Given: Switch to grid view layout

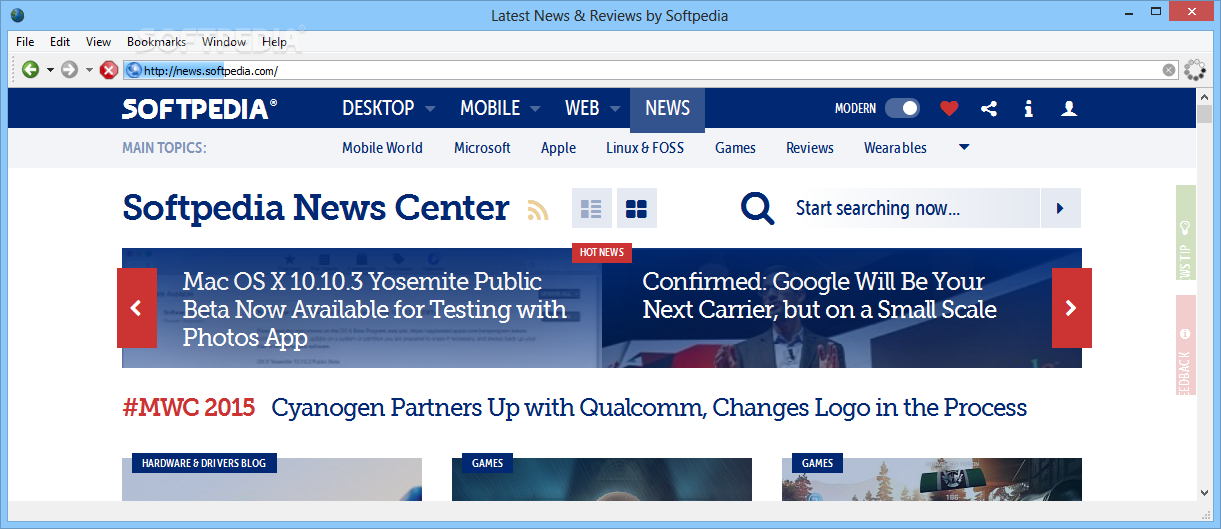Looking at the screenshot, I should [636, 208].
